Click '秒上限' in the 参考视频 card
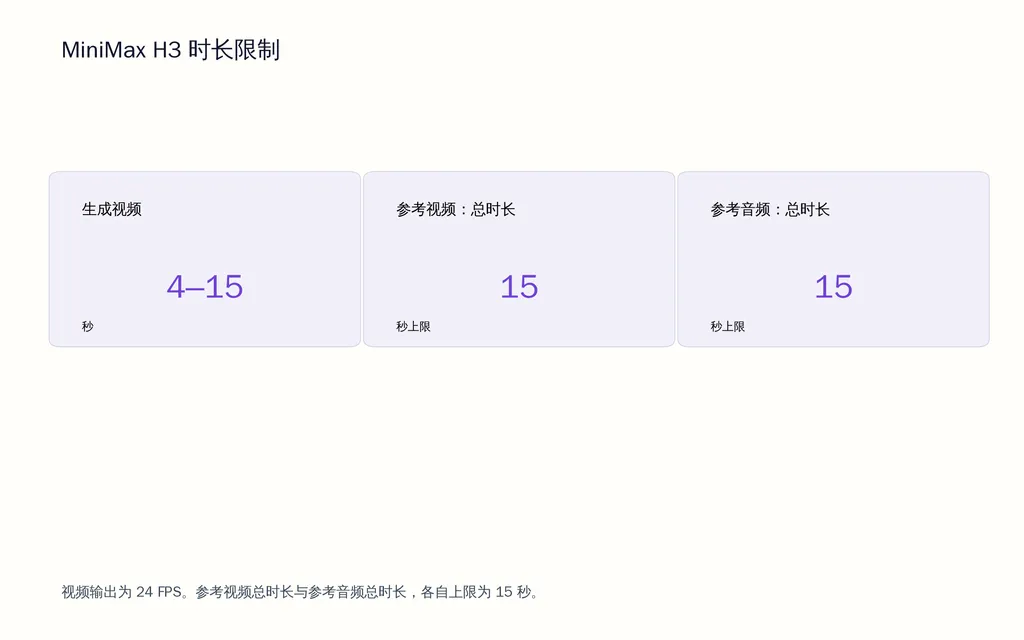1024x640 pixels. pos(413,326)
